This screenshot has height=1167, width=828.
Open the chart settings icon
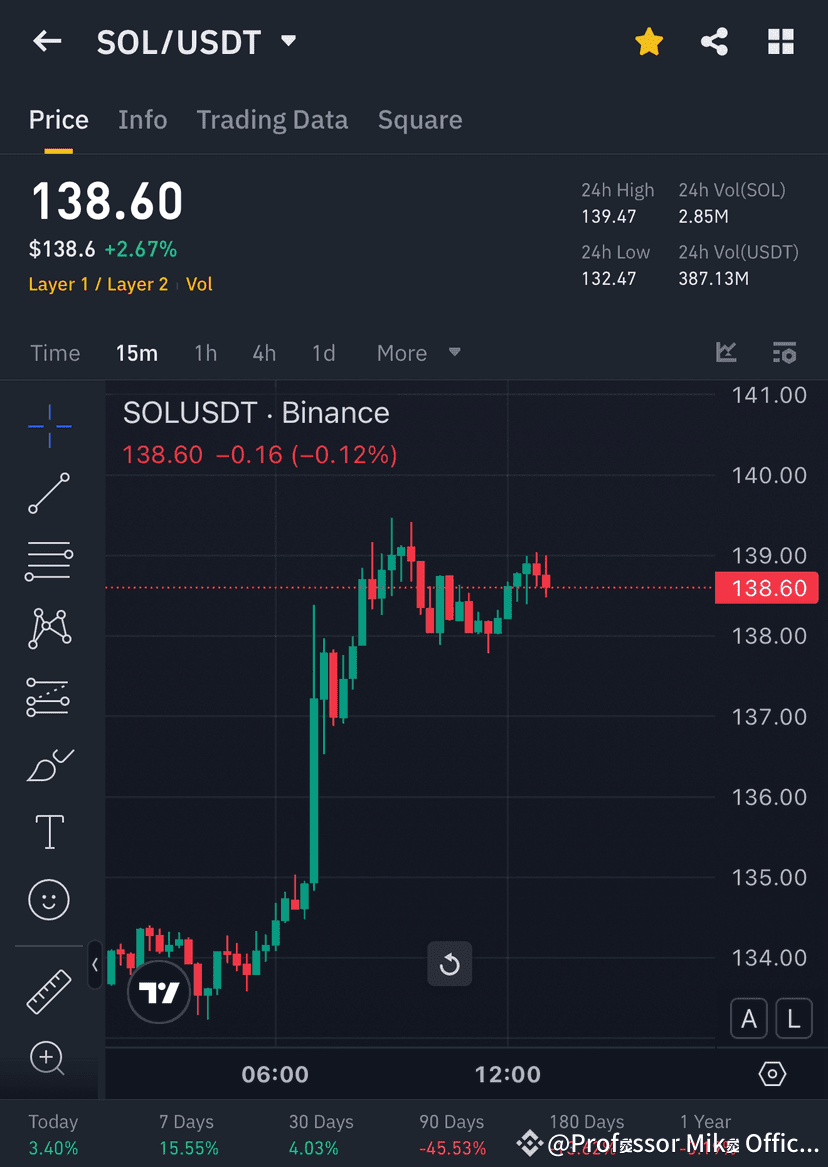[x=784, y=352]
